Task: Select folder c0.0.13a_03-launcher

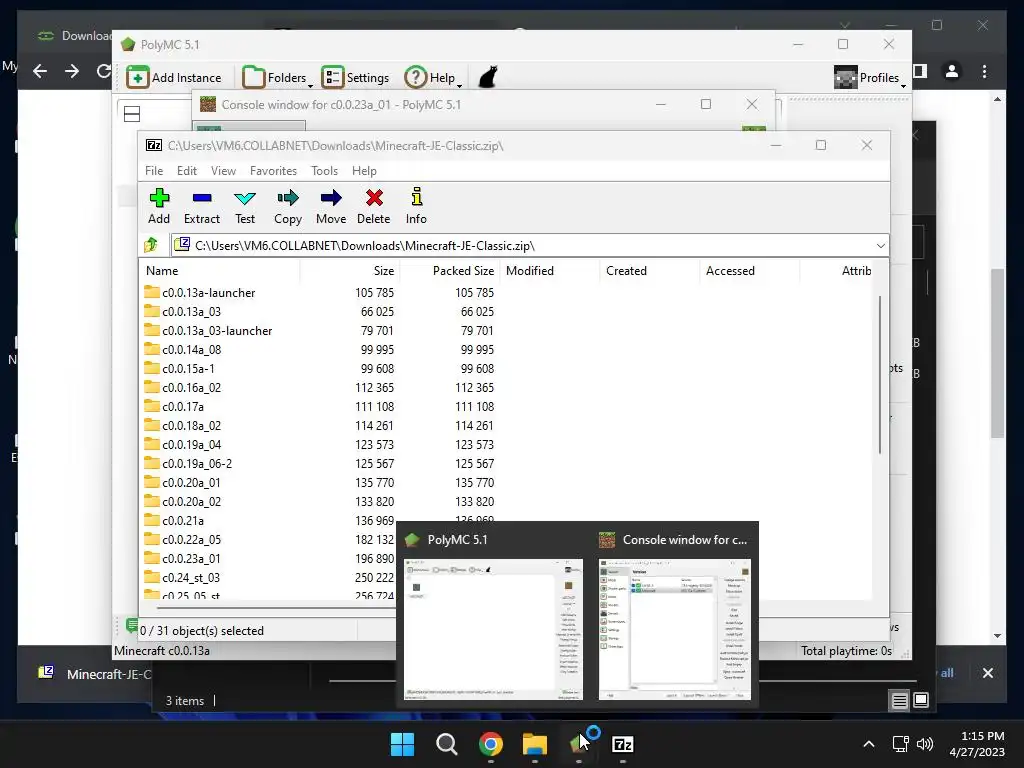Action: coord(217,330)
